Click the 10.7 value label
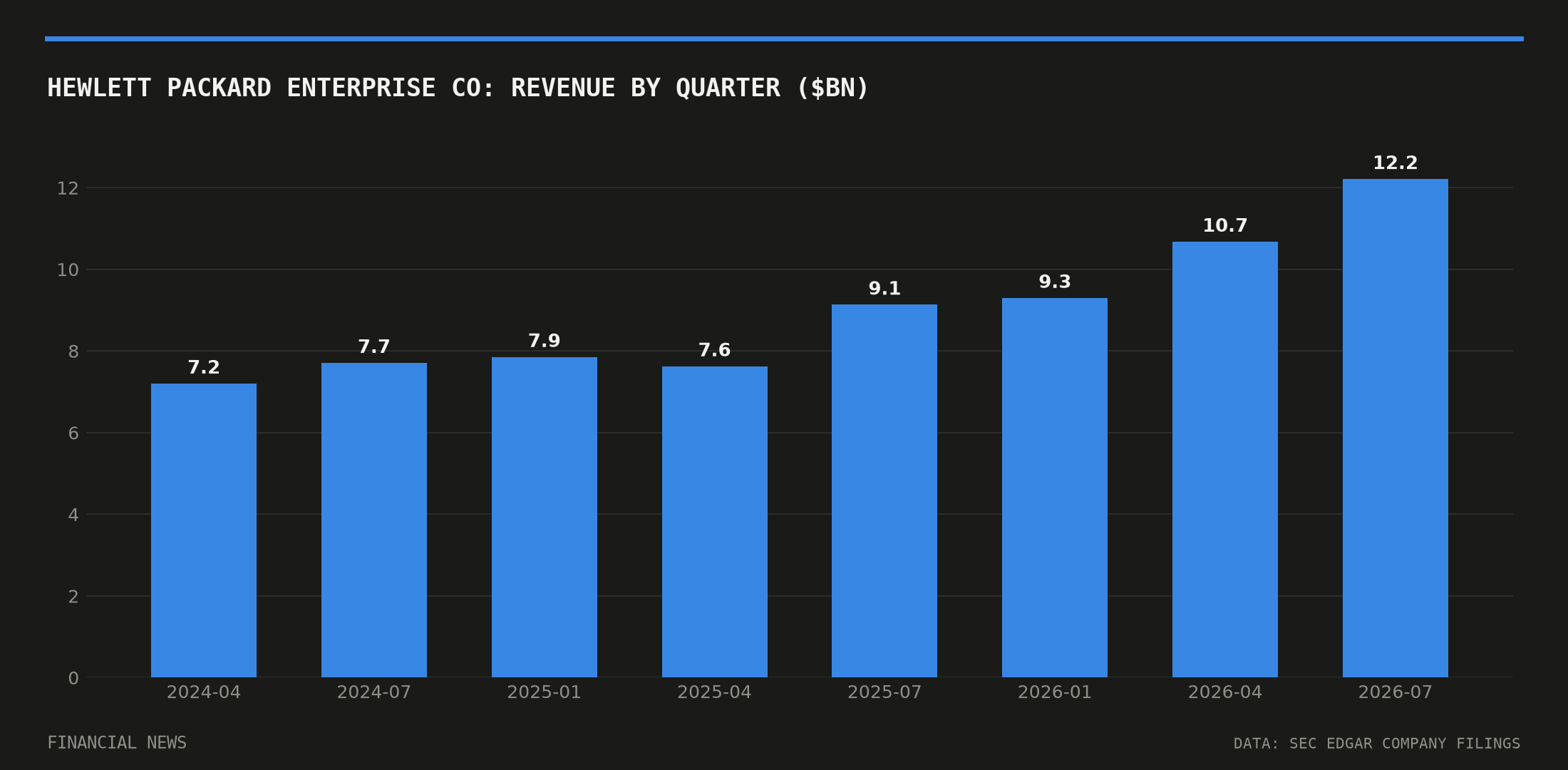Viewport: 1568px width, 770px height. coord(1225,226)
